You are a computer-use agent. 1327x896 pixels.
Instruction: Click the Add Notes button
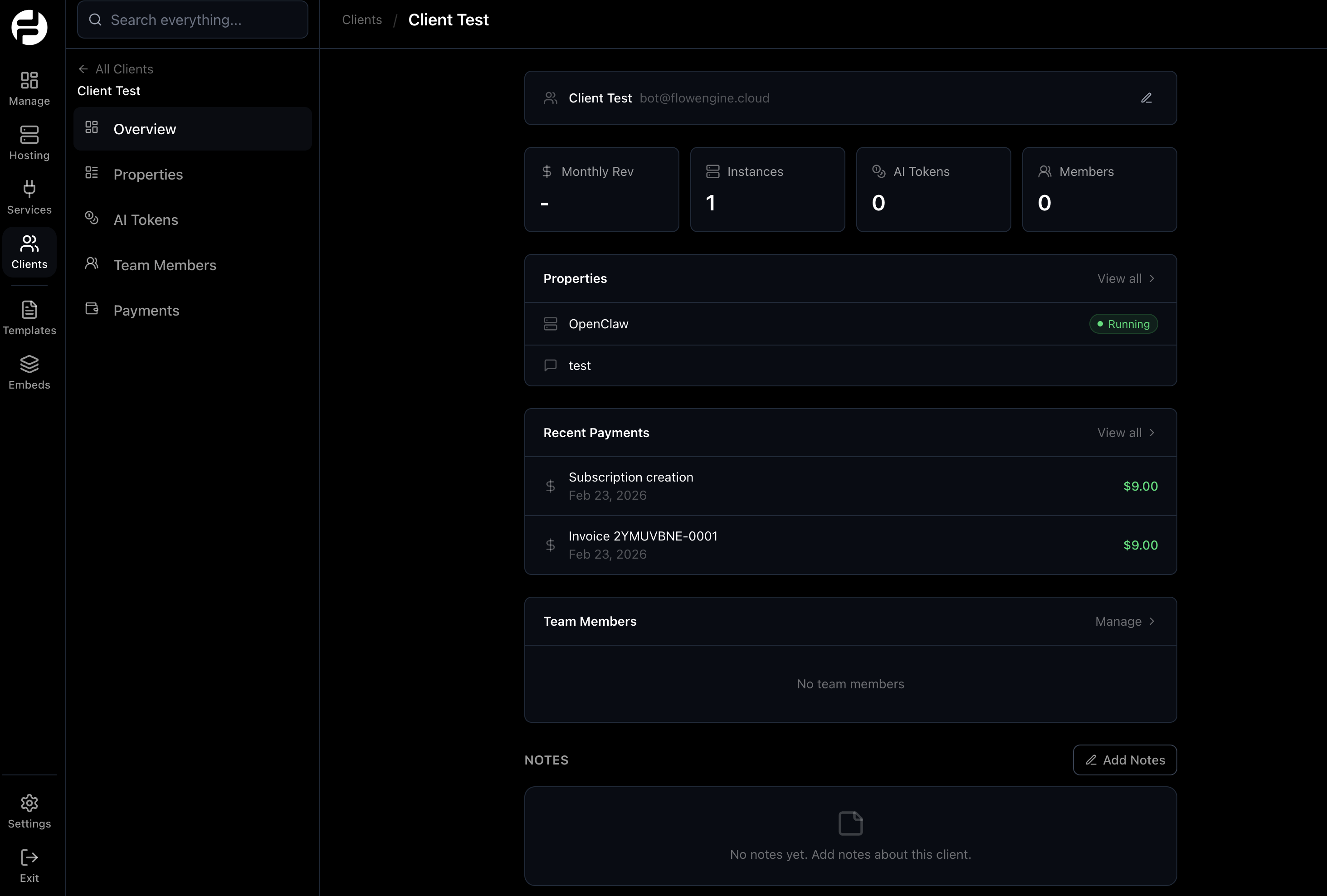1124,760
